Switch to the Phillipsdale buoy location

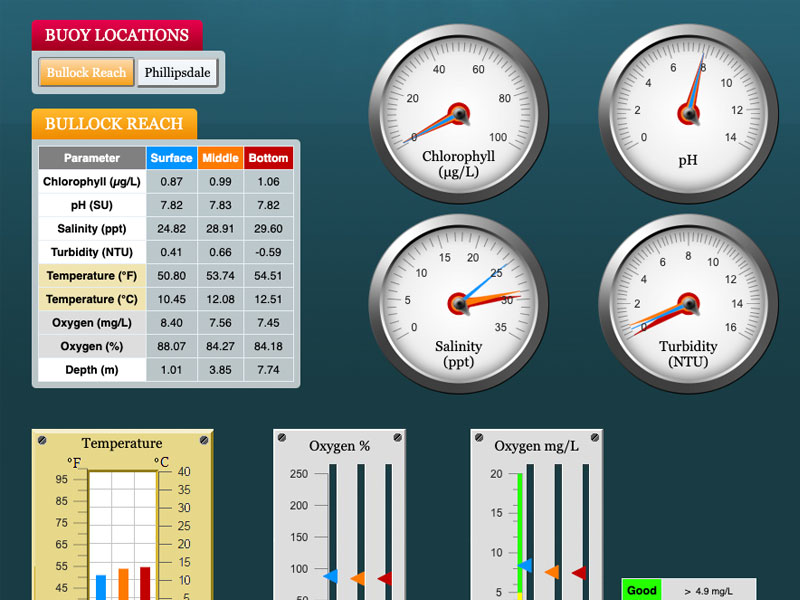(177, 73)
